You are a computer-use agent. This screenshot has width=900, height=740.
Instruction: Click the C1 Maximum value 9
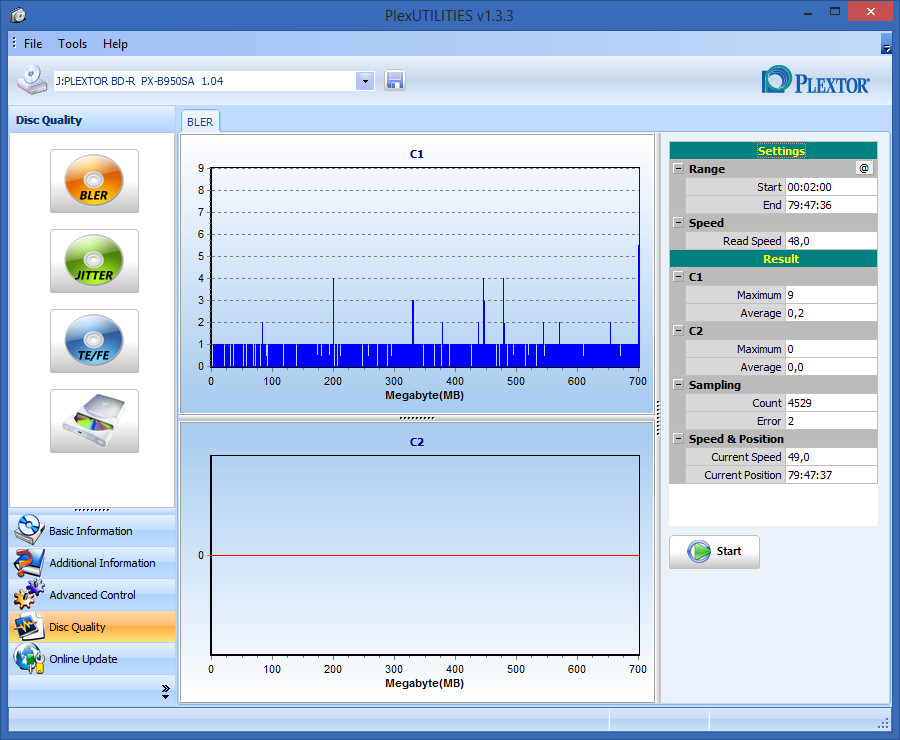831,295
